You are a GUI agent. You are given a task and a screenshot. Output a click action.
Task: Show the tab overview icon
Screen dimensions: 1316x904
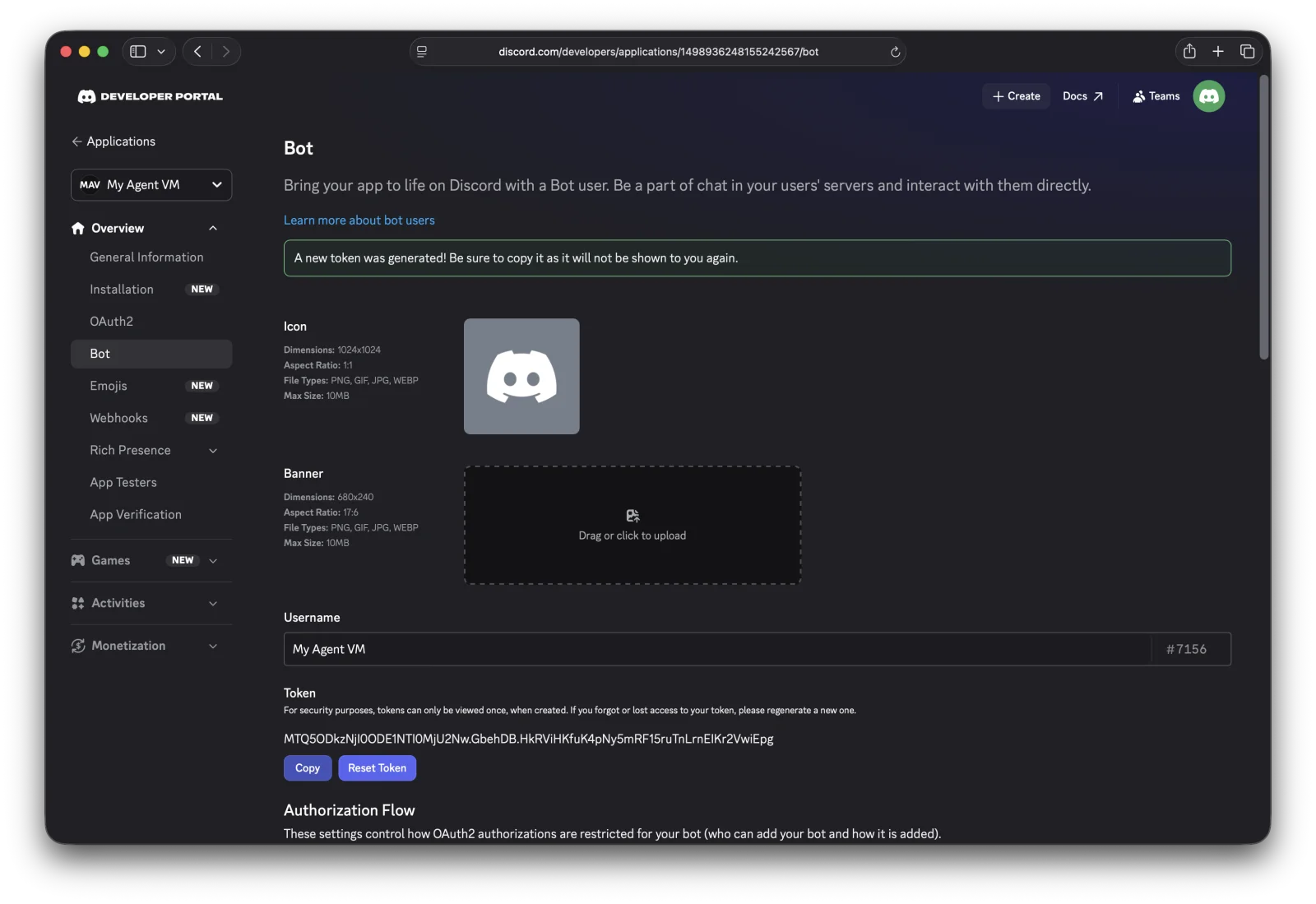click(1247, 51)
